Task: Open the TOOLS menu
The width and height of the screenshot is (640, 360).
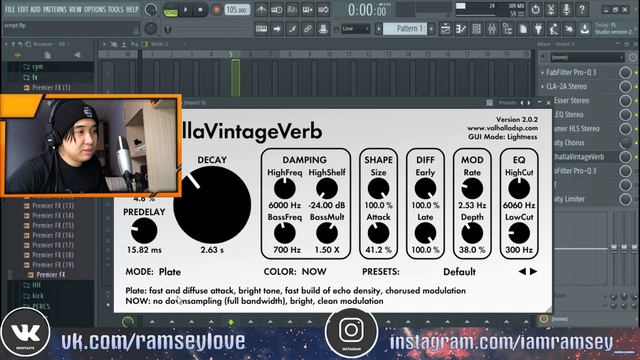Action: (x=116, y=9)
